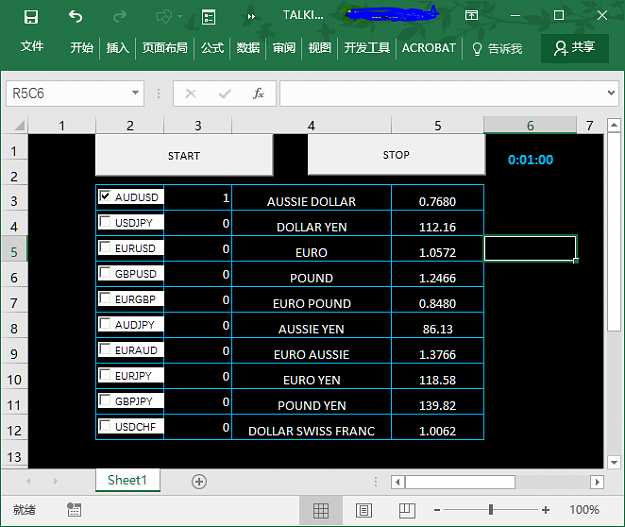Go to the previous sheet tab with the left arrow

[28, 482]
